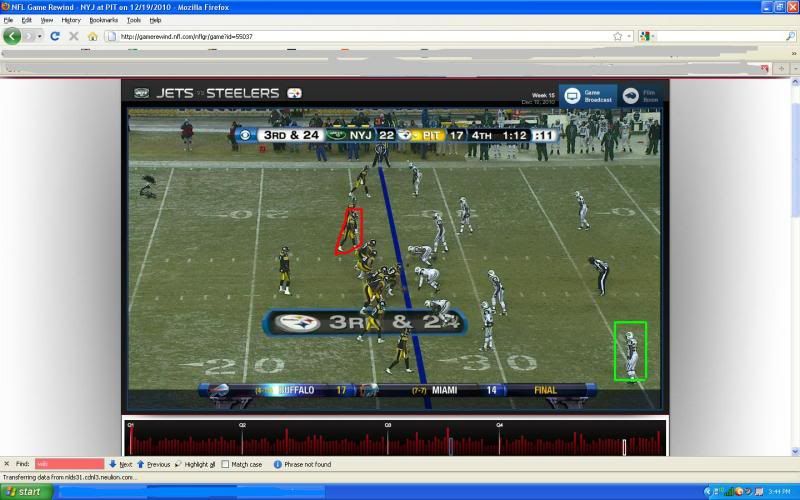Click the page identity icon in address bar
800x500 pixels.
pyautogui.click(x=112, y=36)
